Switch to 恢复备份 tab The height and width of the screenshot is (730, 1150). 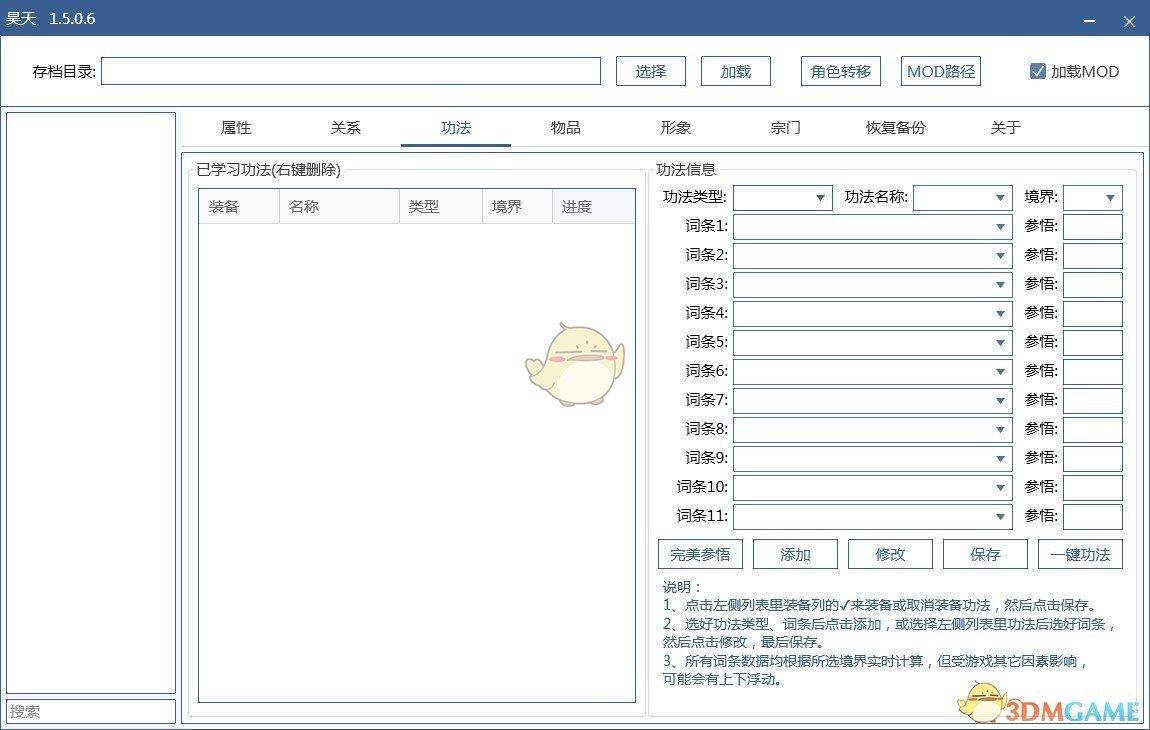[896, 128]
